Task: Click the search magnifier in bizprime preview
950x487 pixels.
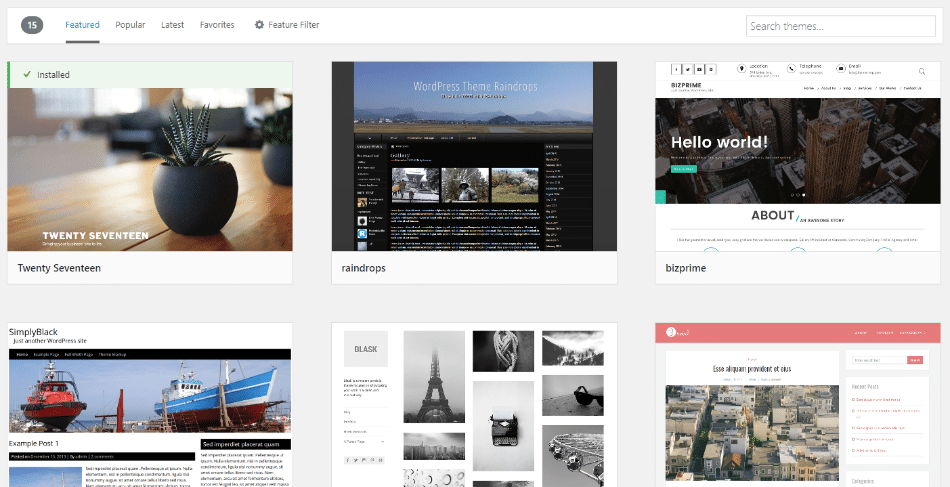Action: [922, 71]
